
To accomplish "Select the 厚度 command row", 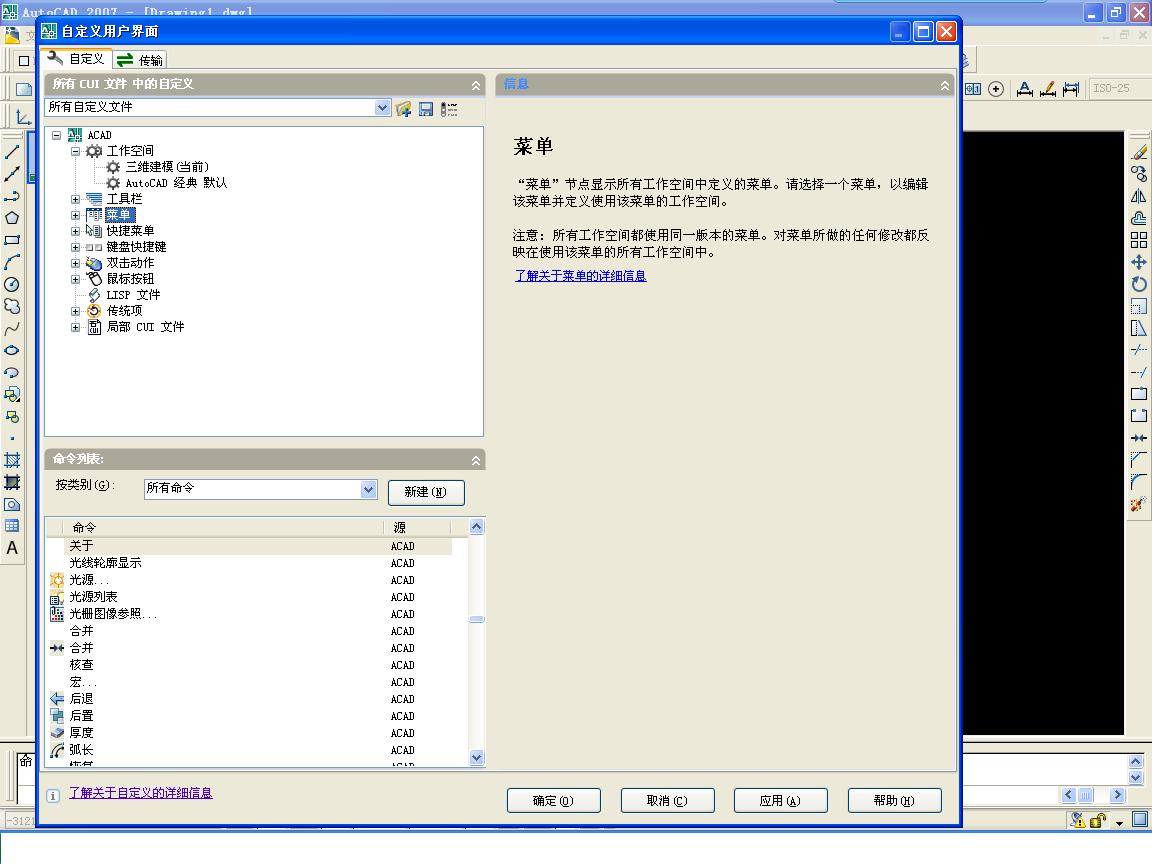I will click(250, 733).
